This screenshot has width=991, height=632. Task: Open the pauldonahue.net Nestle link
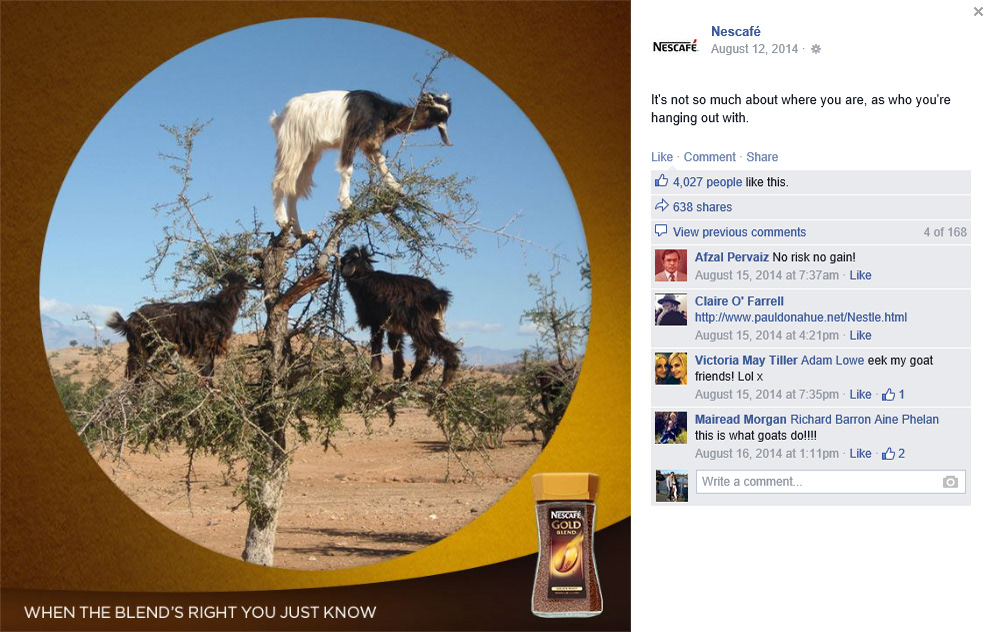pyautogui.click(x=801, y=317)
